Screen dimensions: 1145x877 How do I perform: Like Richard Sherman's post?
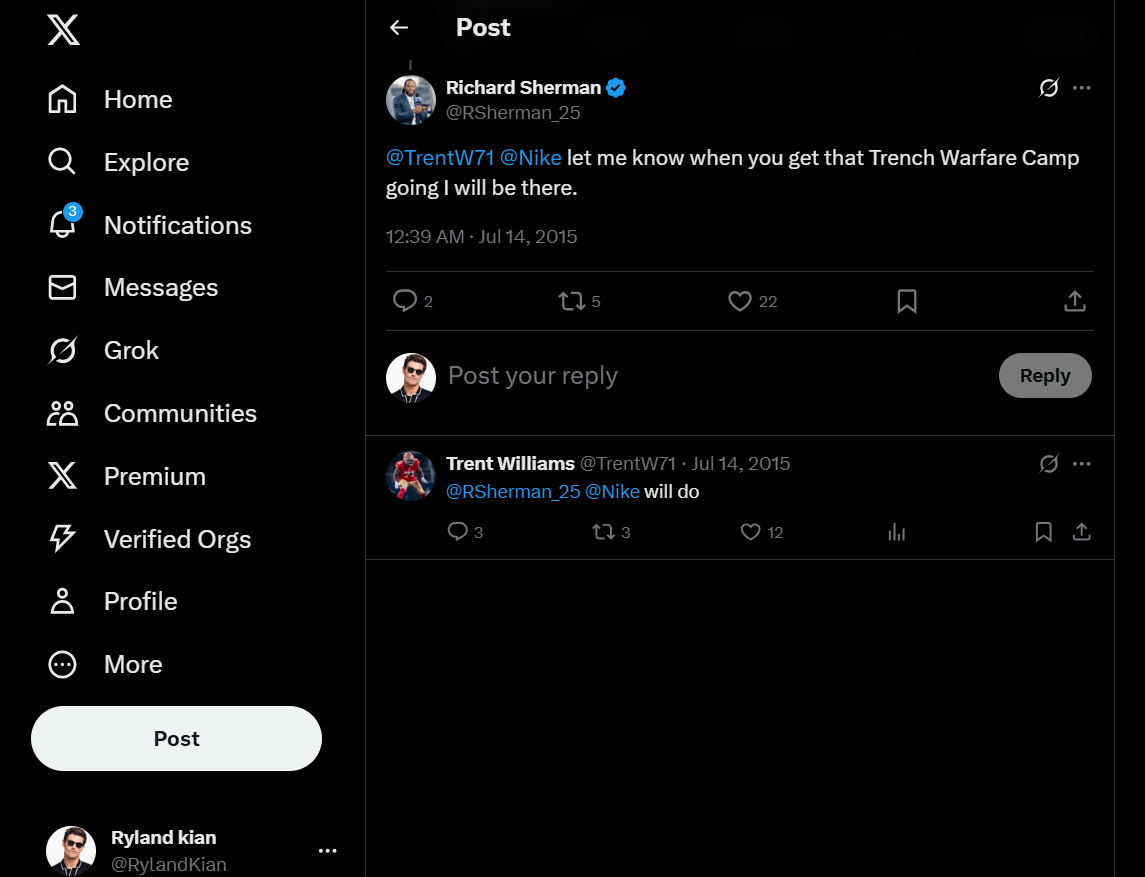(x=740, y=301)
